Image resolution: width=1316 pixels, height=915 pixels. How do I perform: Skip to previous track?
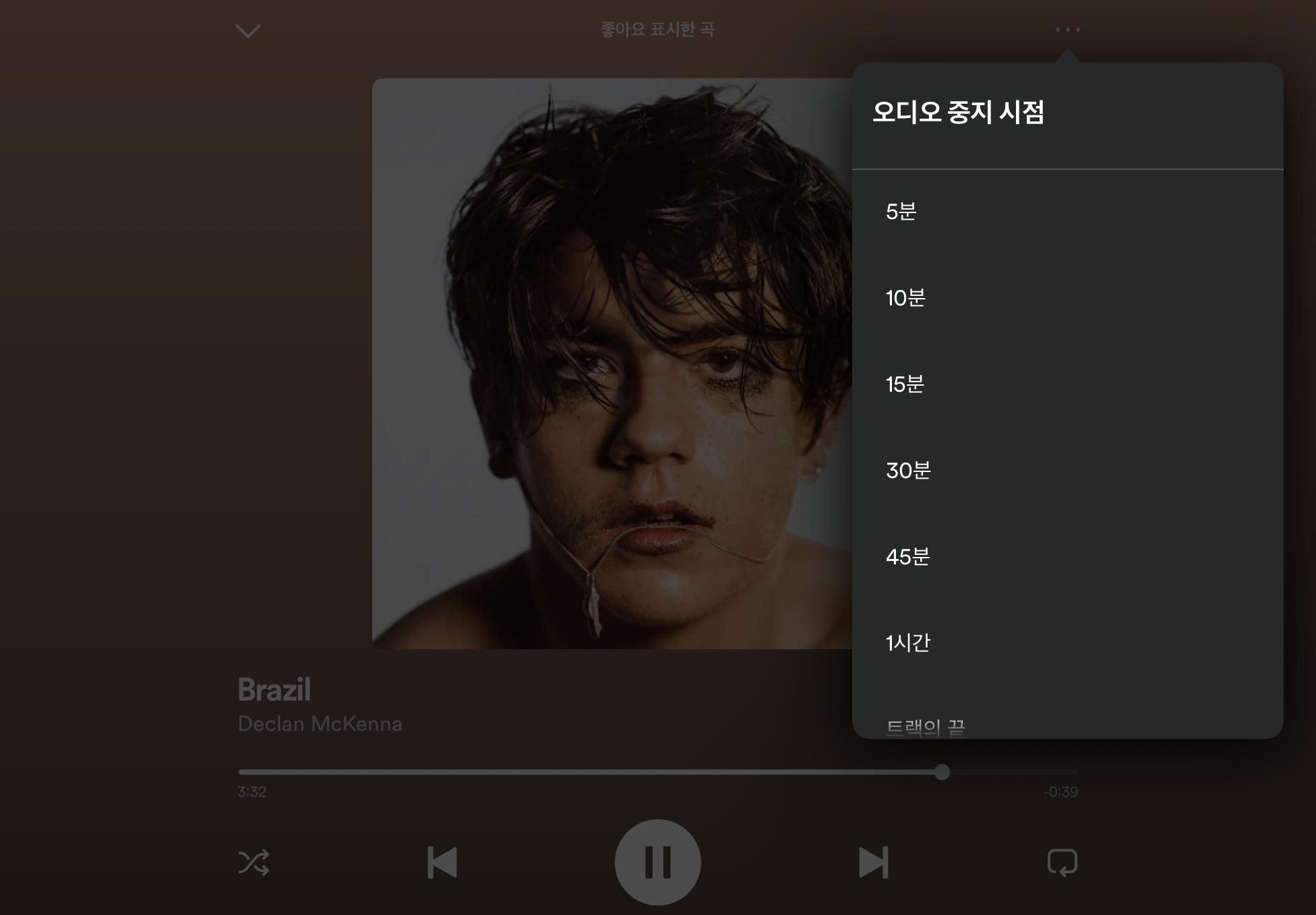click(442, 862)
